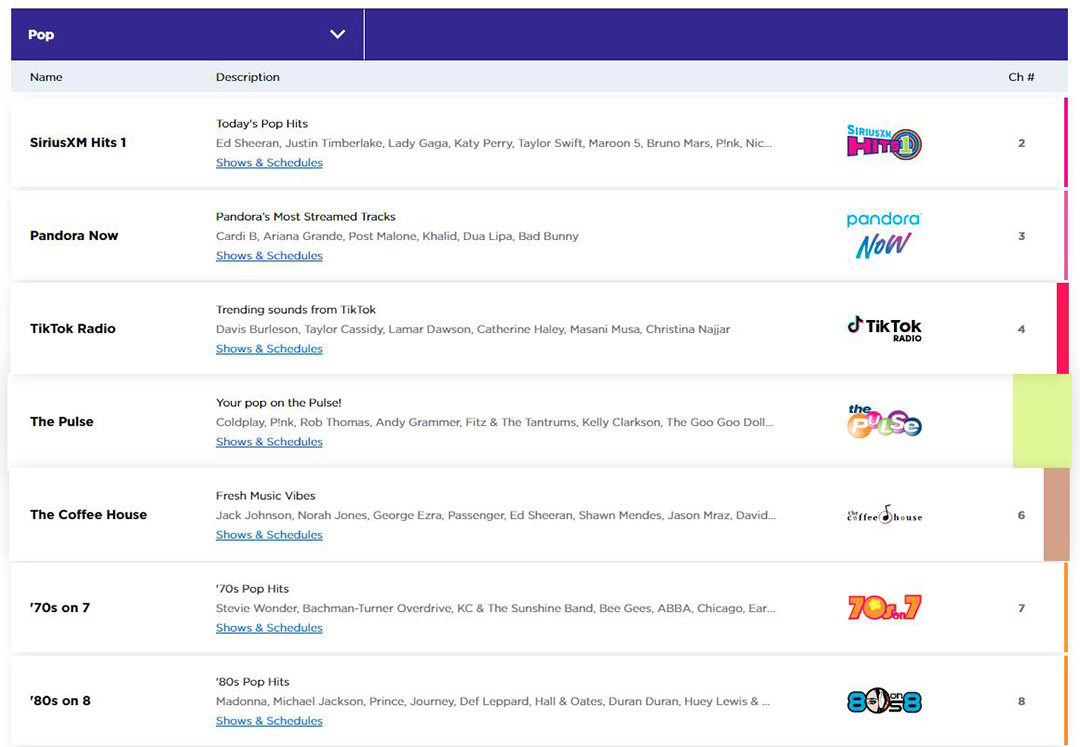Click the SiriusXM Hits 1 logo
The image size is (1080, 747).
[x=884, y=143]
